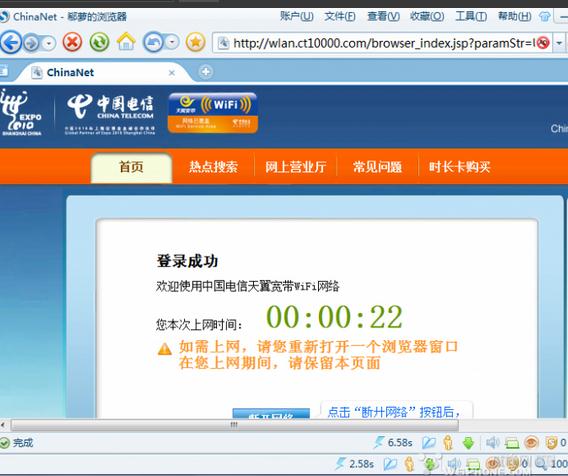Click the lightning icon beside 2.58s
Viewport: 568px width, 476px height.
[x=341, y=463]
